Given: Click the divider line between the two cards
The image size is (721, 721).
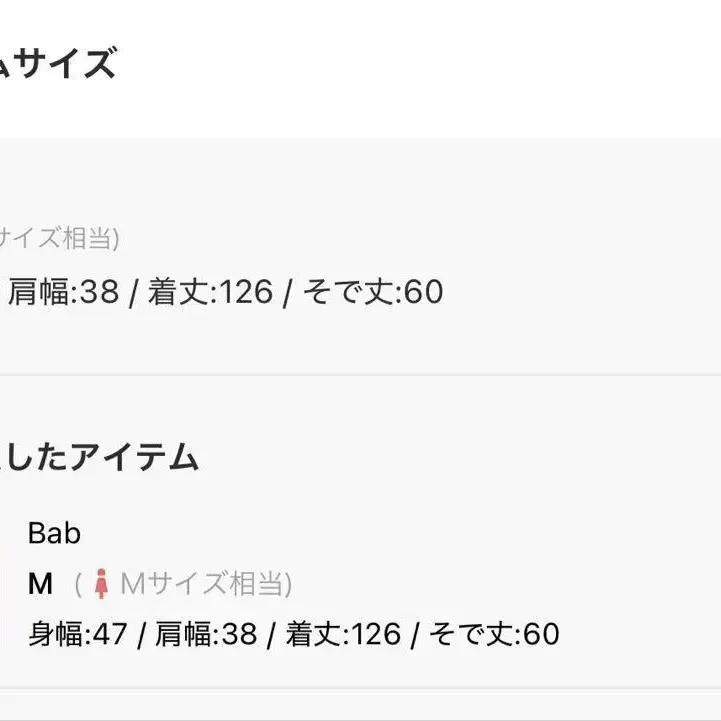Looking at the screenshot, I should point(360,376).
